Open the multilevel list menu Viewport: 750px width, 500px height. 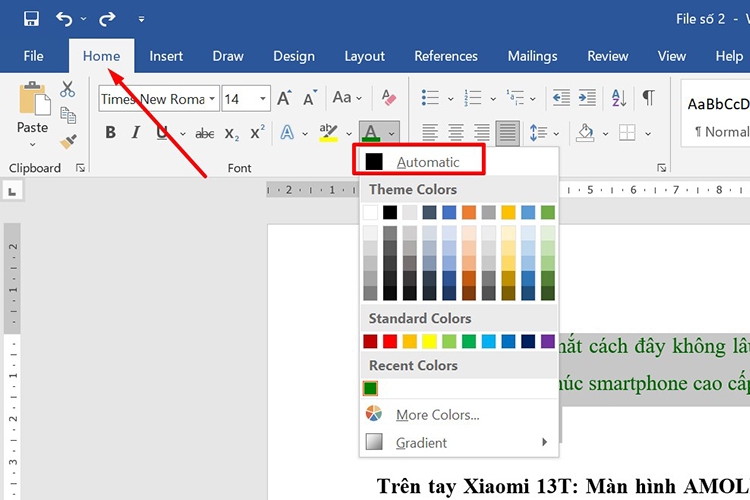click(x=516, y=98)
